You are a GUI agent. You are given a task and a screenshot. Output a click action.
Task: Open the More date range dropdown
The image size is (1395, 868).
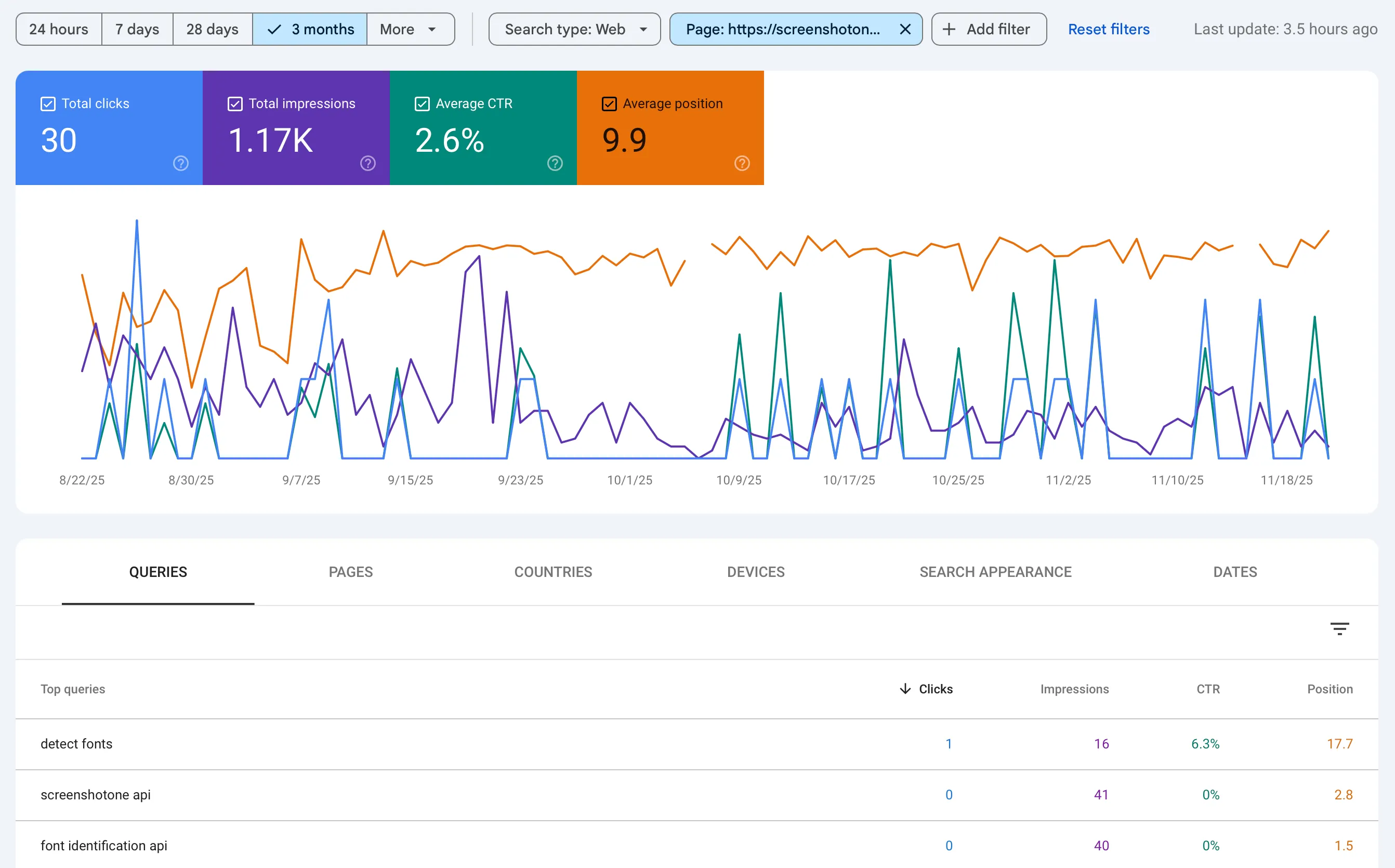[x=410, y=29]
